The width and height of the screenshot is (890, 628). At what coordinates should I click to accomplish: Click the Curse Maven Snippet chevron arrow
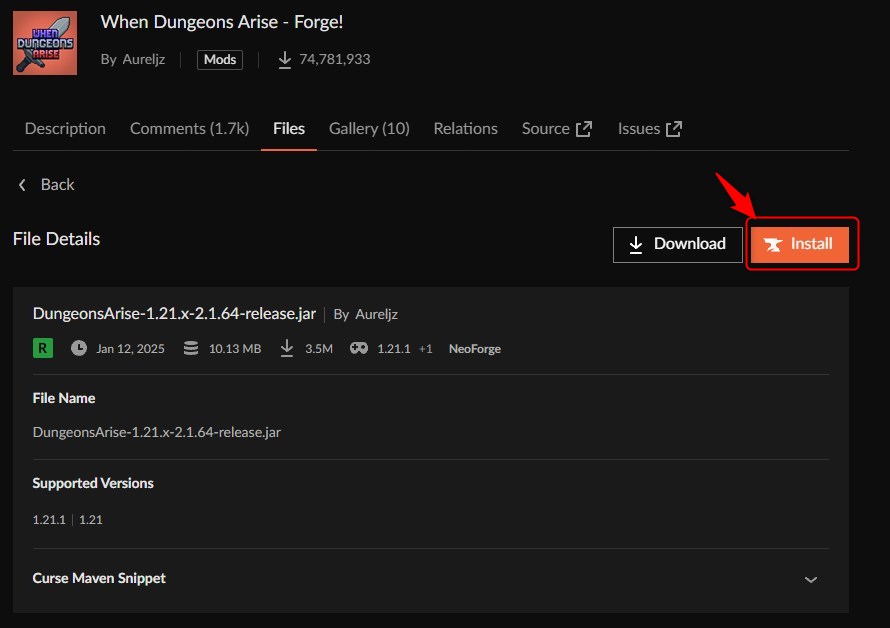[x=811, y=580]
